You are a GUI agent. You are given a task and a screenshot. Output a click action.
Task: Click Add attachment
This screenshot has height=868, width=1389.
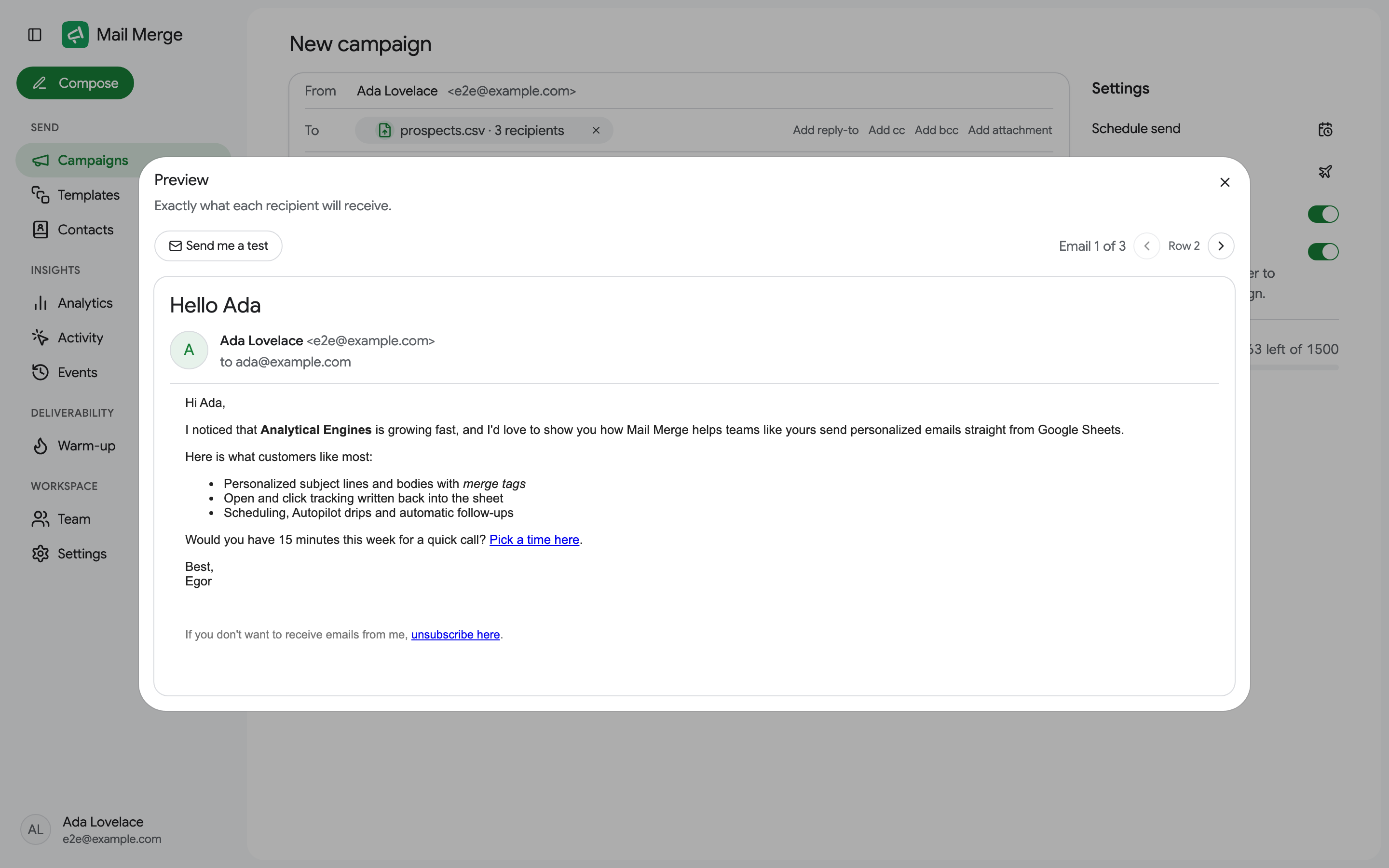1009,130
